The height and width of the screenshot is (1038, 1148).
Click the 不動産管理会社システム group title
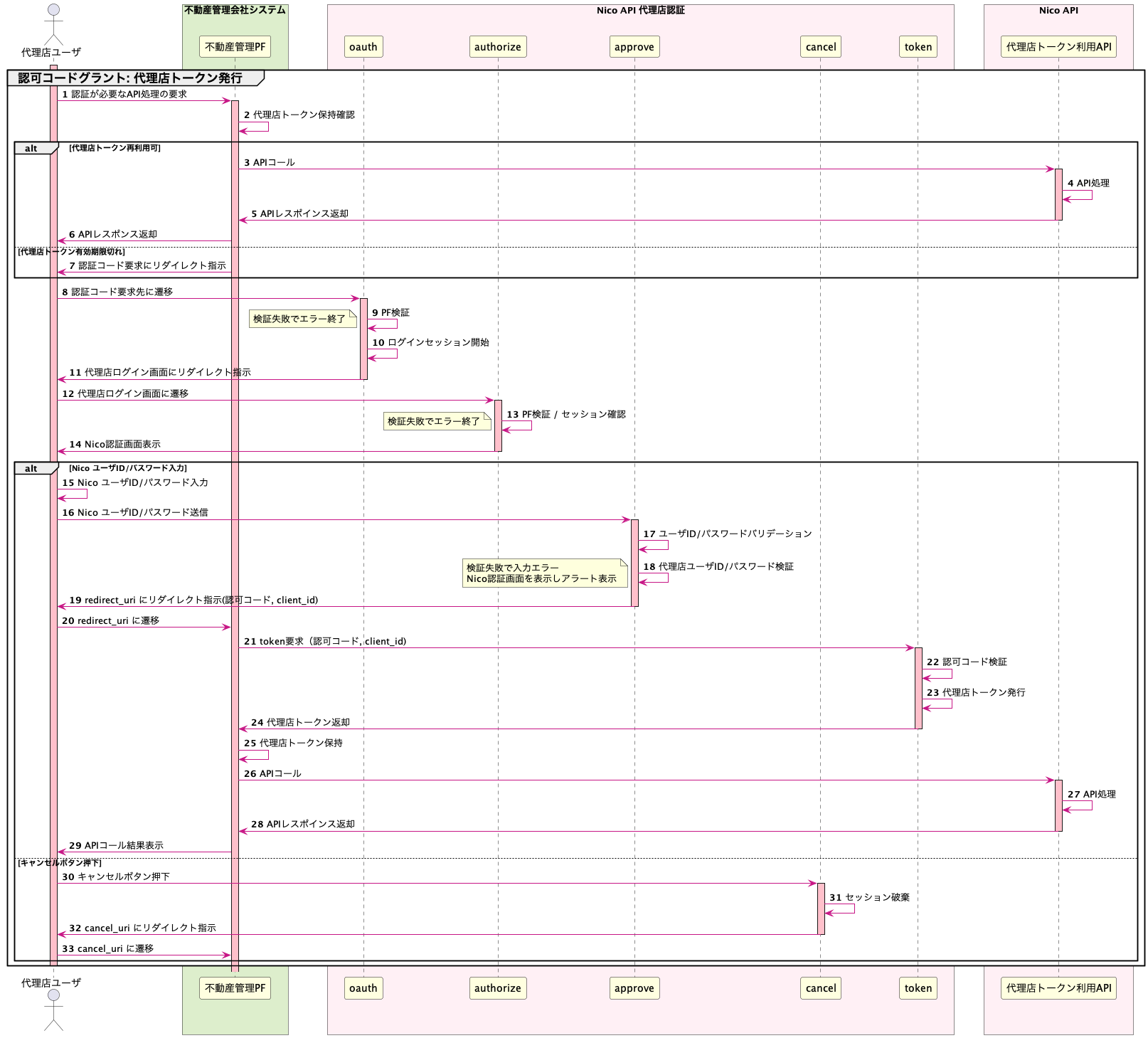pos(235,10)
